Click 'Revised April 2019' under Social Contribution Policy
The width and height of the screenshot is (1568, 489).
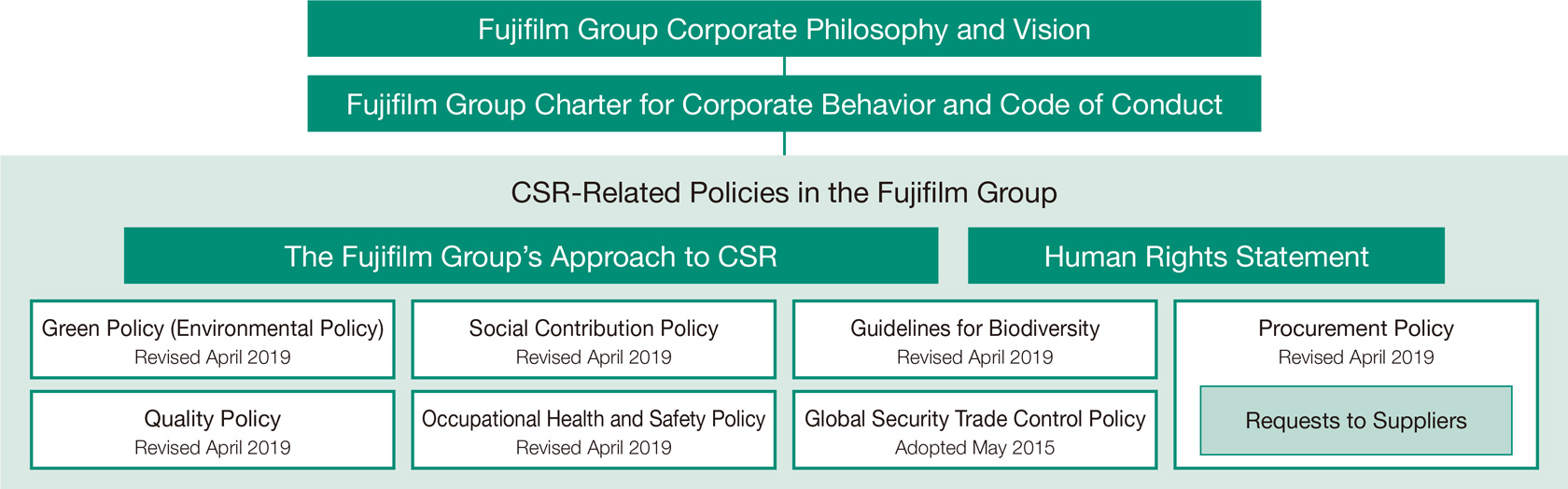coord(594,357)
